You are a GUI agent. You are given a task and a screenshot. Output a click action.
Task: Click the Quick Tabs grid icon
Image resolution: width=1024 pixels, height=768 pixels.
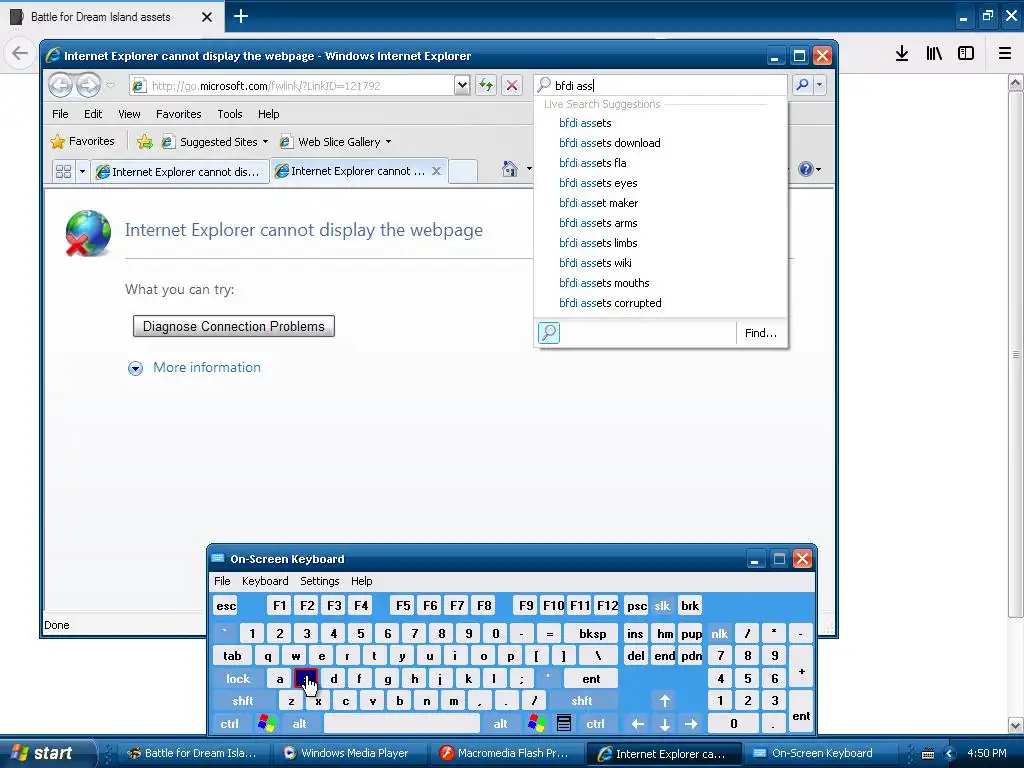pos(63,172)
